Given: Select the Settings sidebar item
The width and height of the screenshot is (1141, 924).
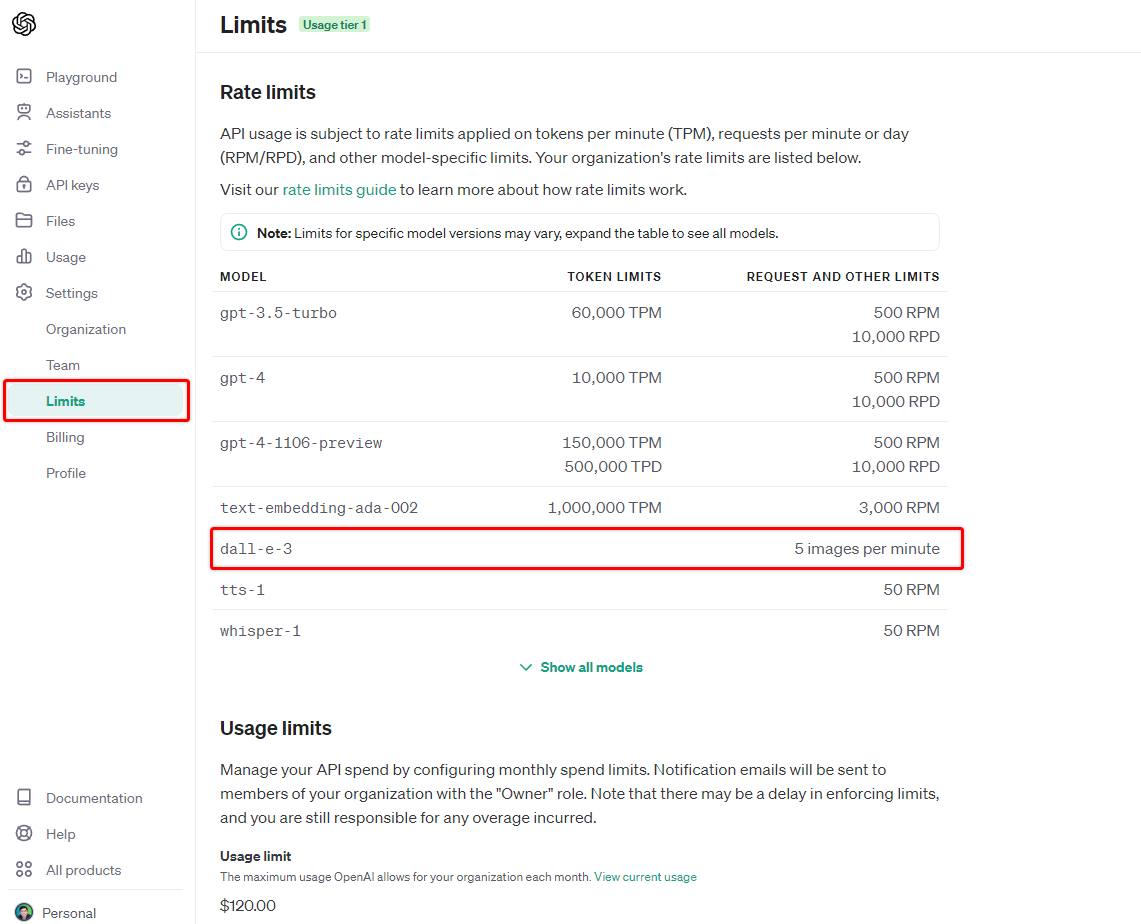Looking at the screenshot, I should click(71, 293).
